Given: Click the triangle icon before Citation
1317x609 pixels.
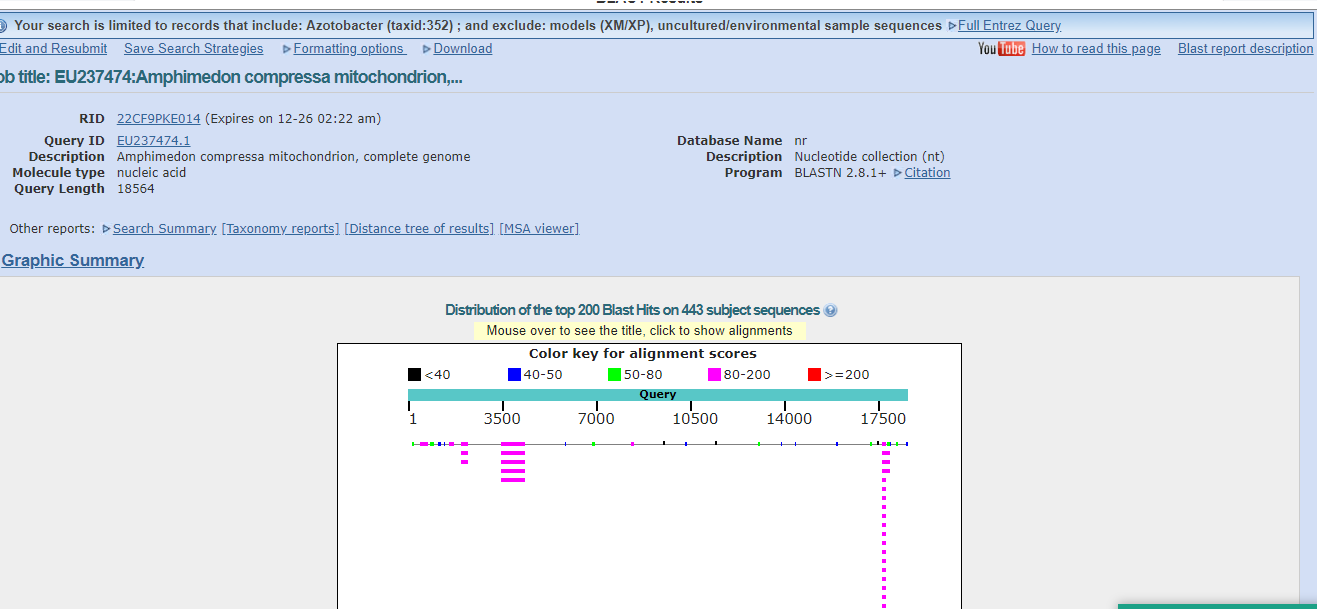Looking at the screenshot, I should coord(897,173).
